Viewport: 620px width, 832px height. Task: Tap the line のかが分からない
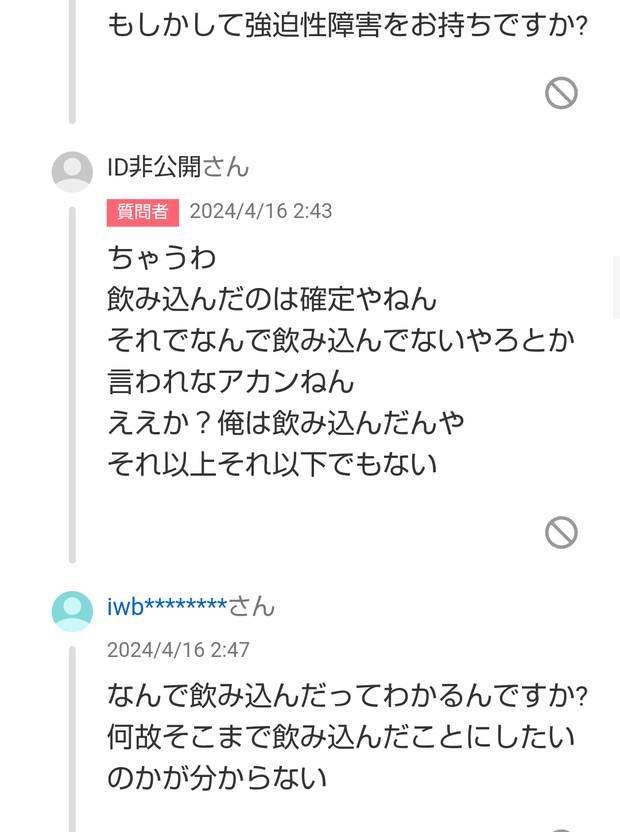click(217, 778)
